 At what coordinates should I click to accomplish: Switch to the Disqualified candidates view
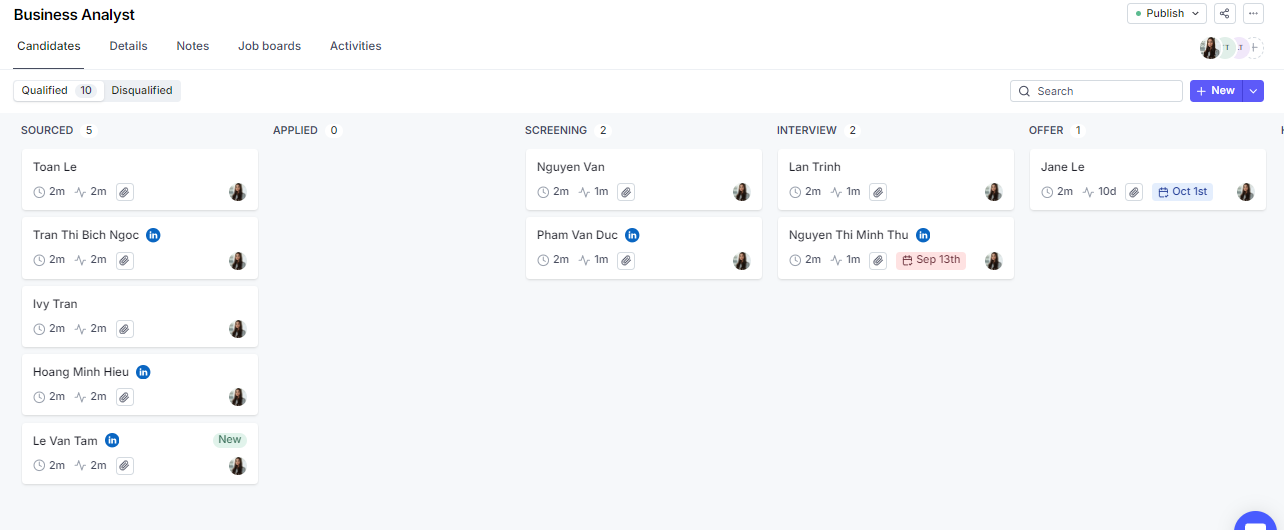click(142, 90)
